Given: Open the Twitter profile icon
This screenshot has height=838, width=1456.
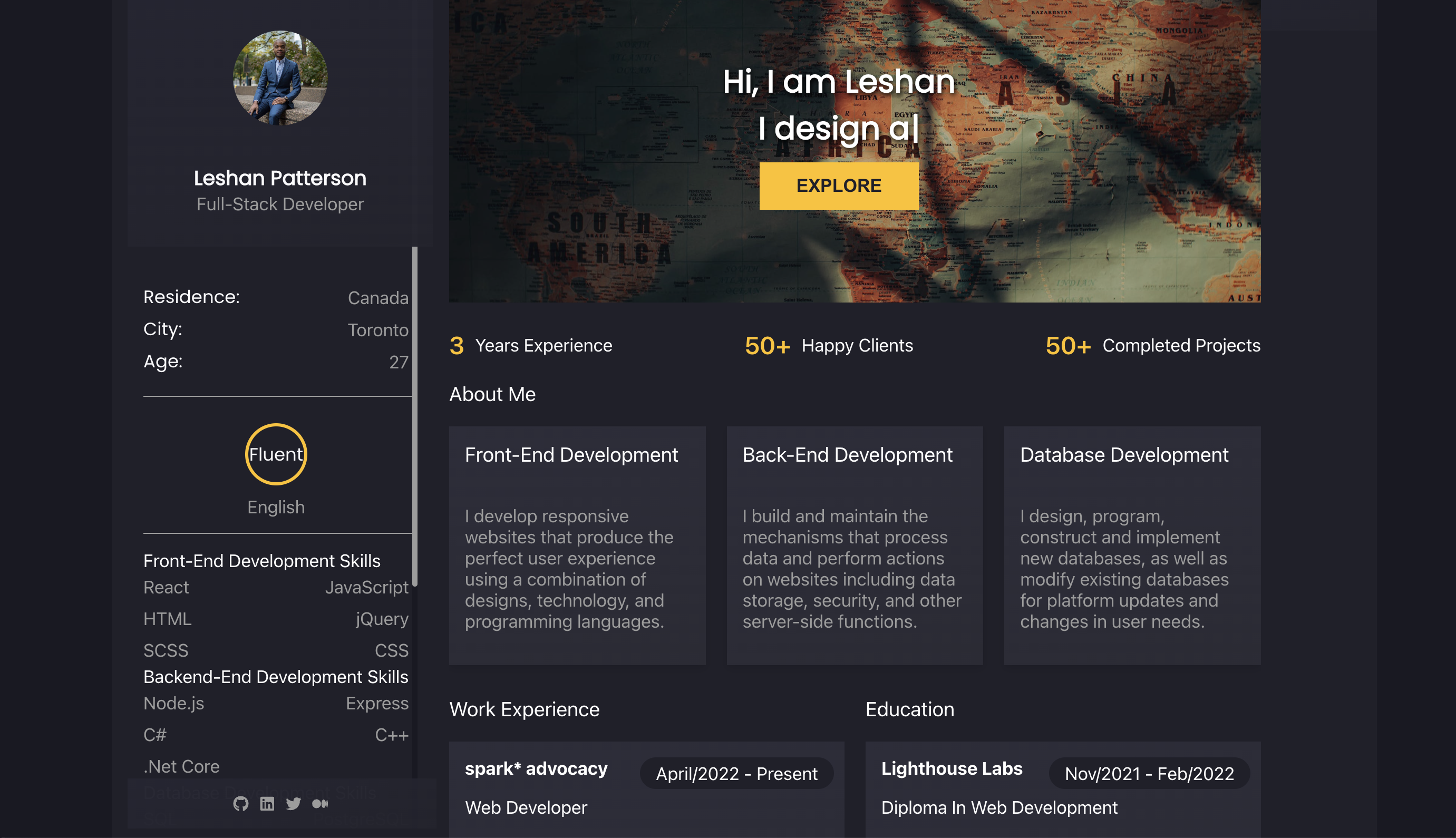Looking at the screenshot, I should 294,803.
